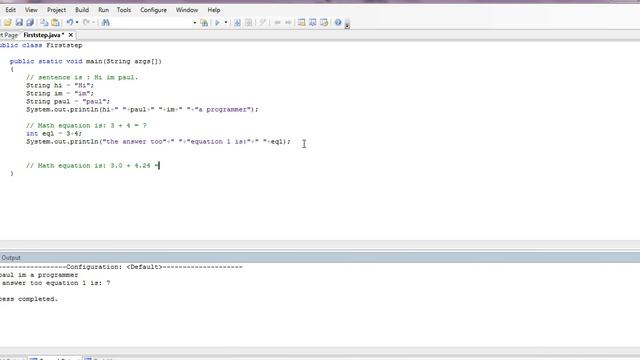Image resolution: width=640 pixels, height=360 pixels.
Task: Click the 'String paul' declaration line
Action: 68,101
